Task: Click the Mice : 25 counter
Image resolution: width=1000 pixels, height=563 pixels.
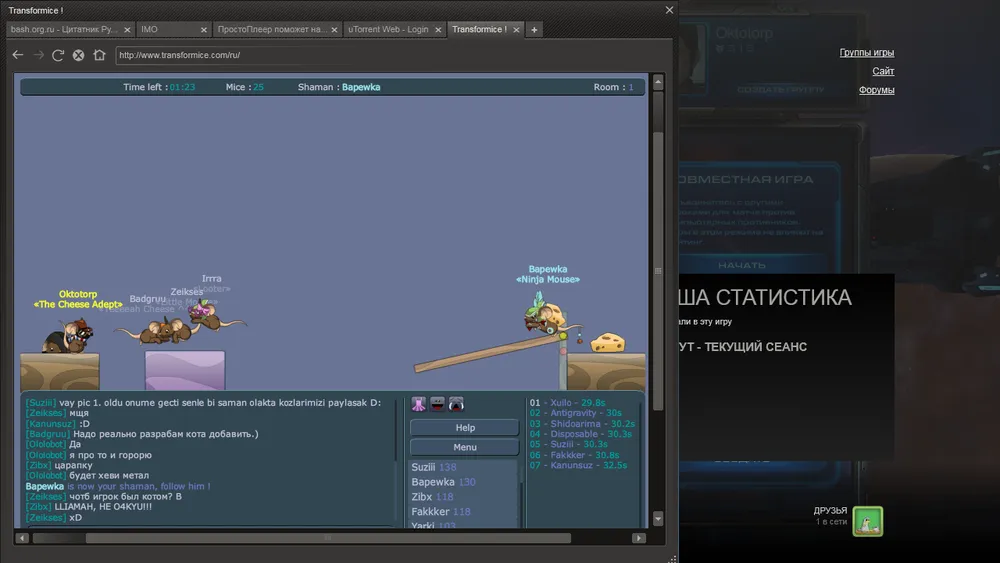Action: click(245, 87)
